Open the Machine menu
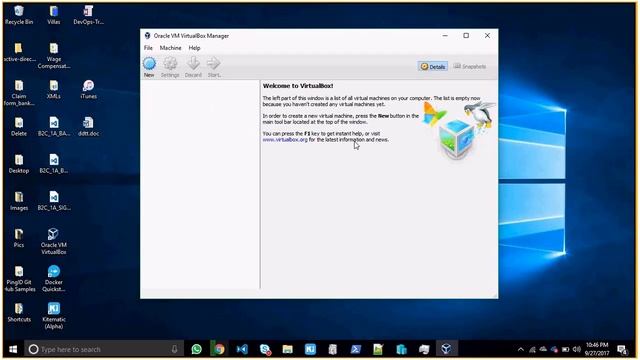This screenshot has width=640, height=360. pos(170,48)
